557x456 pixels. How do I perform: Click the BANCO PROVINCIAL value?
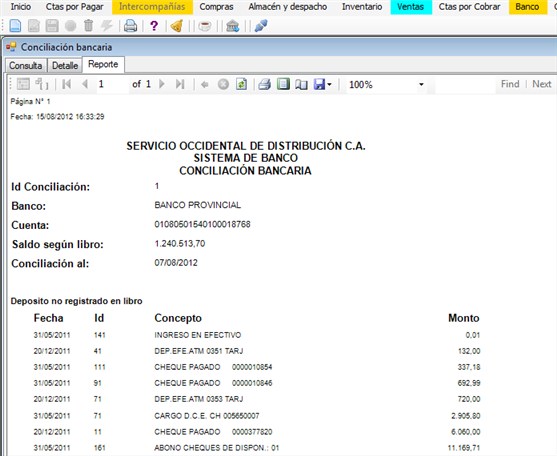pos(198,205)
